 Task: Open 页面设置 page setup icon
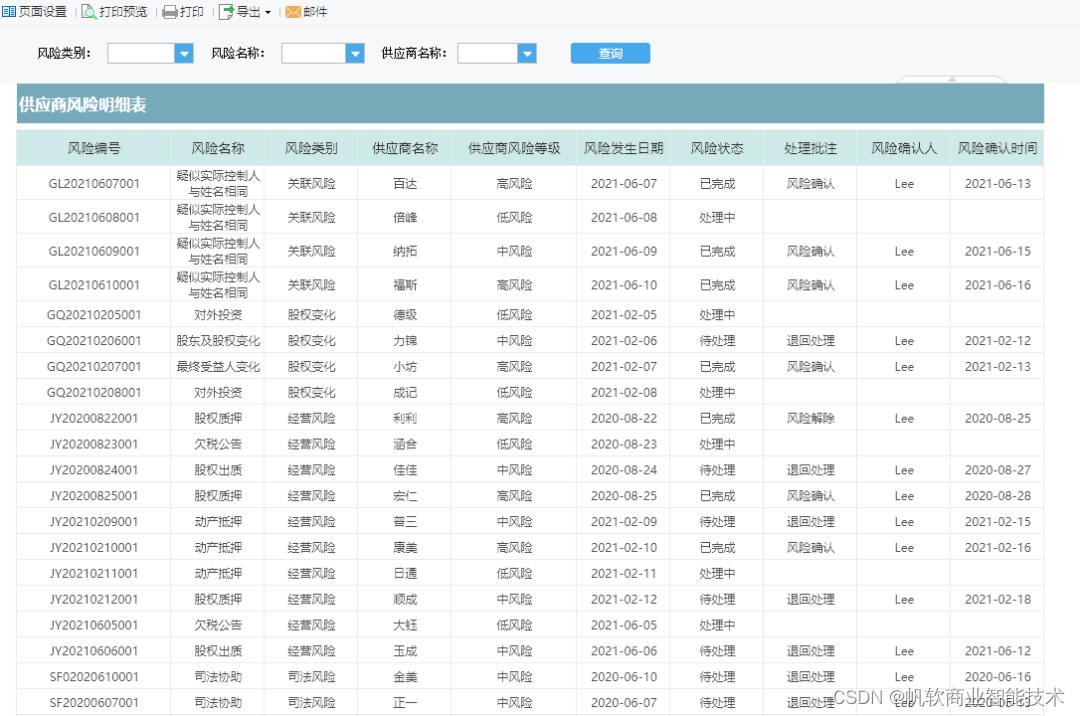click(9, 12)
